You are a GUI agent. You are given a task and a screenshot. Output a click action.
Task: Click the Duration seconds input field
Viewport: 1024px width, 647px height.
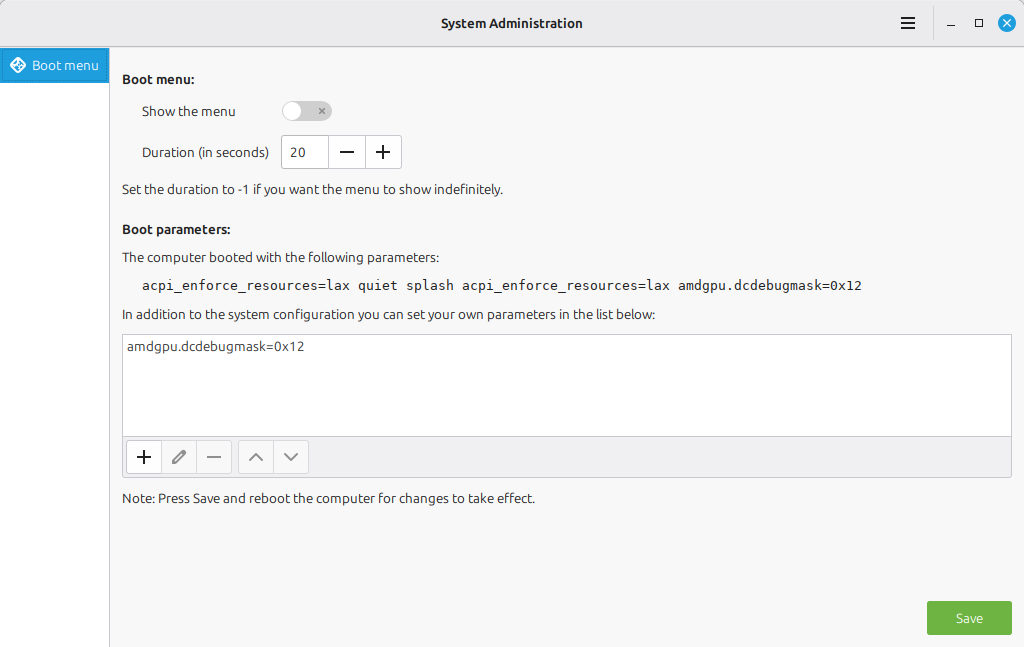(x=305, y=152)
